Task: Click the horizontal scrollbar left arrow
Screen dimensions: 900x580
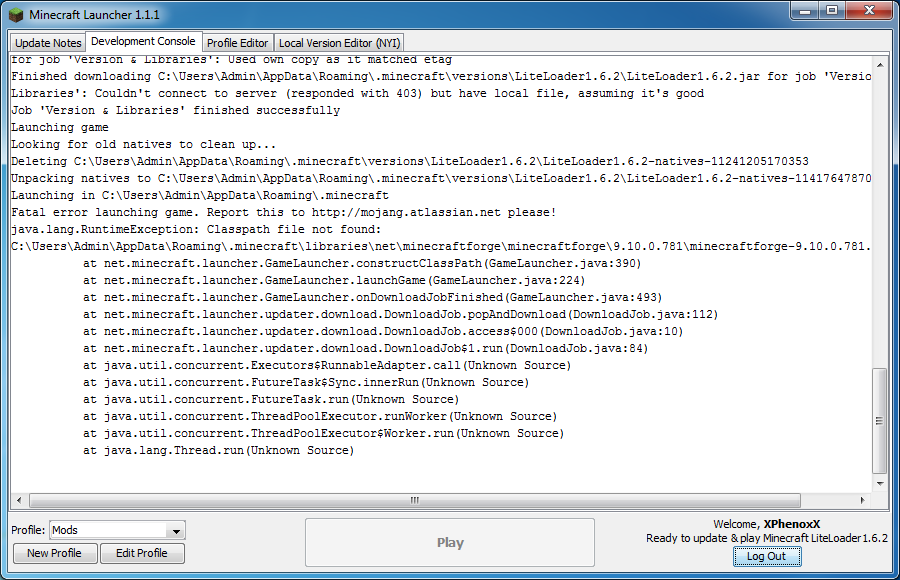Action: [18, 500]
